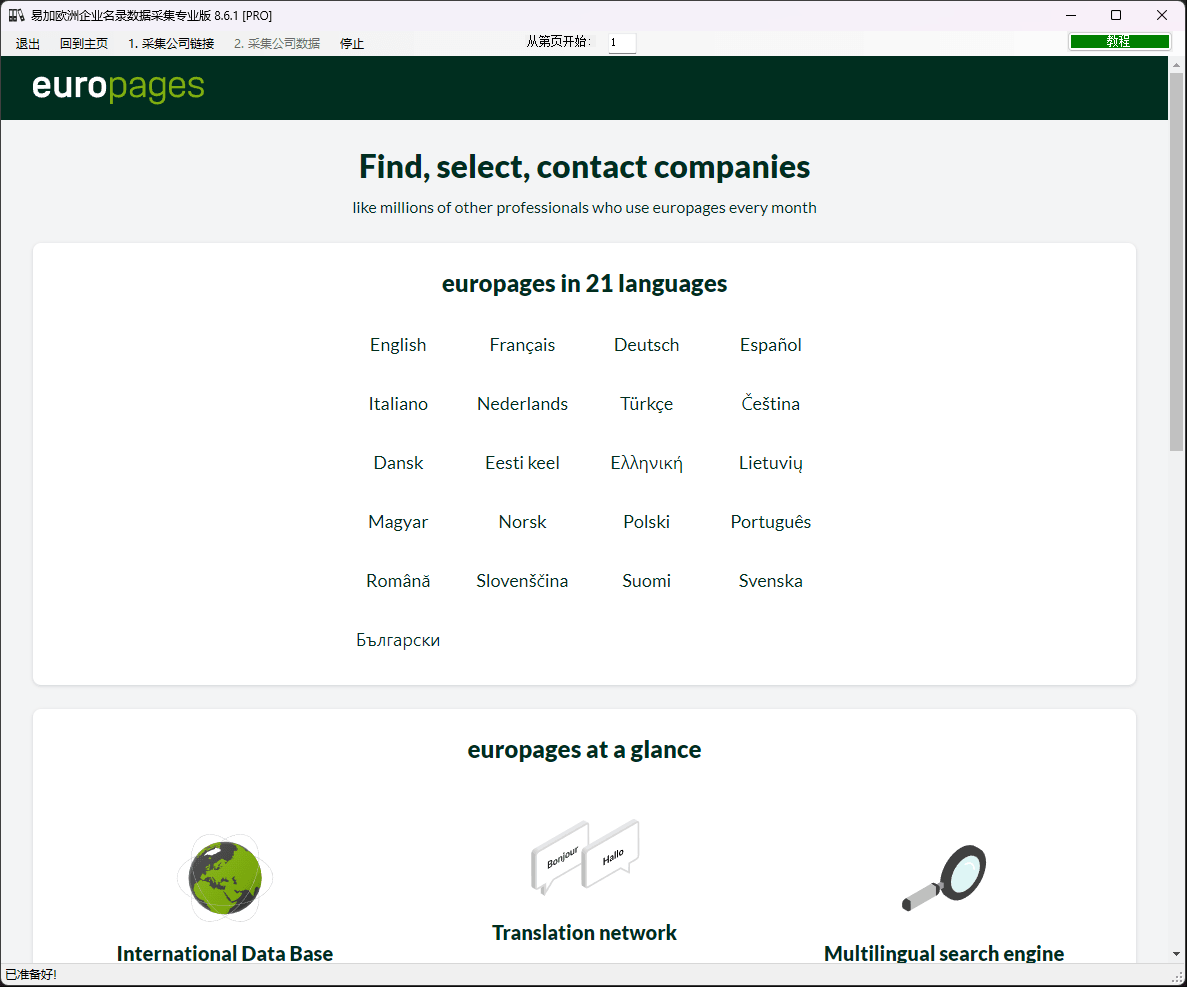The height and width of the screenshot is (987, 1187).
Task: Click the scrollbar up arrow
Action: (1176, 65)
